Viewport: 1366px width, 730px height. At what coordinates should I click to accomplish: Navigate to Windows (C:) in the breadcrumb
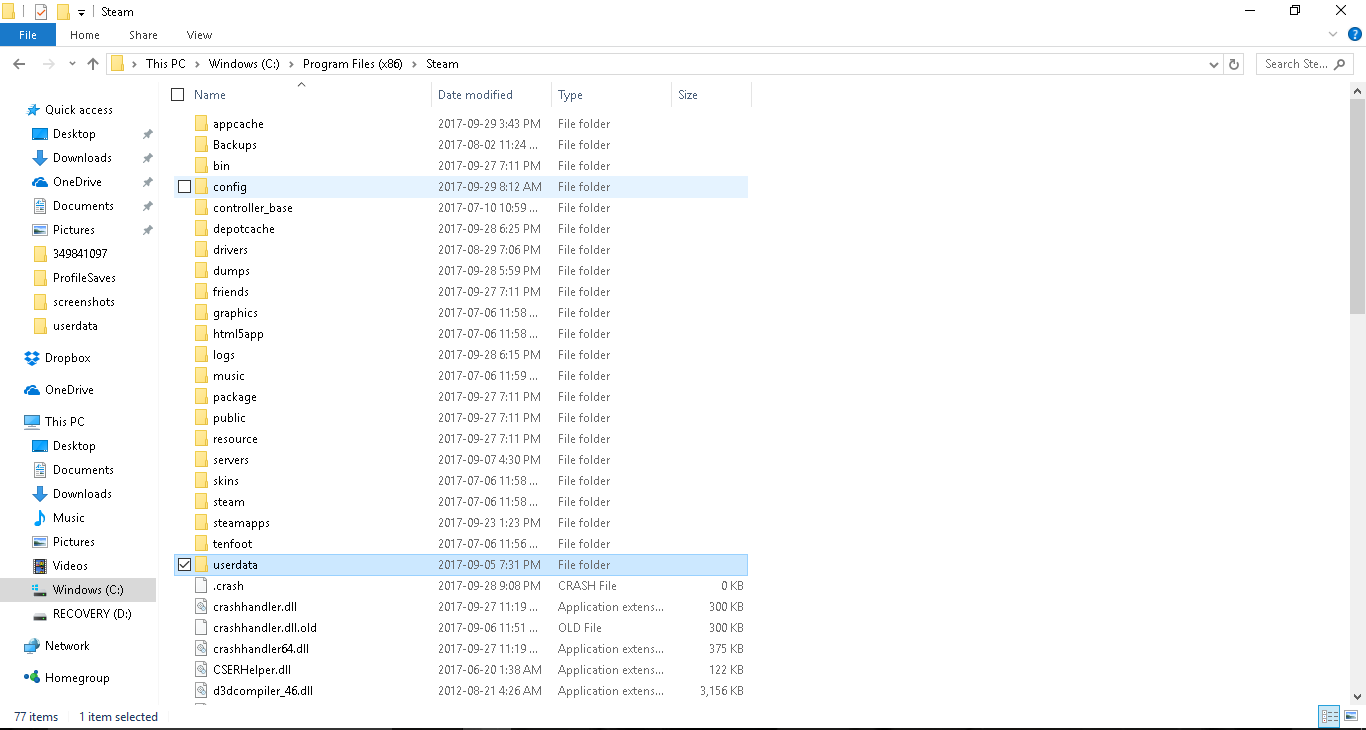[x=244, y=64]
